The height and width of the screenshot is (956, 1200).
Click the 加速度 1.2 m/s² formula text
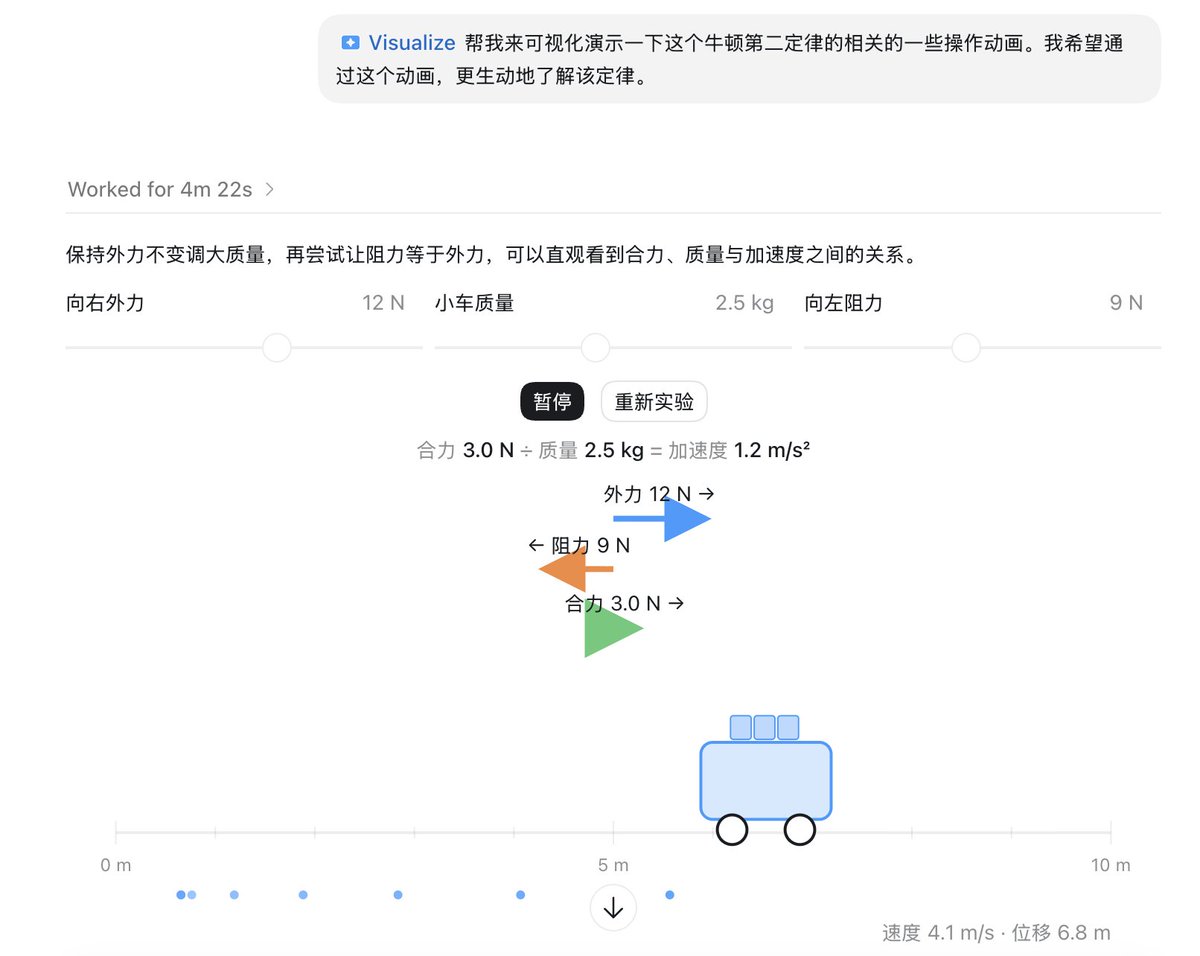(x=739, y=451)
